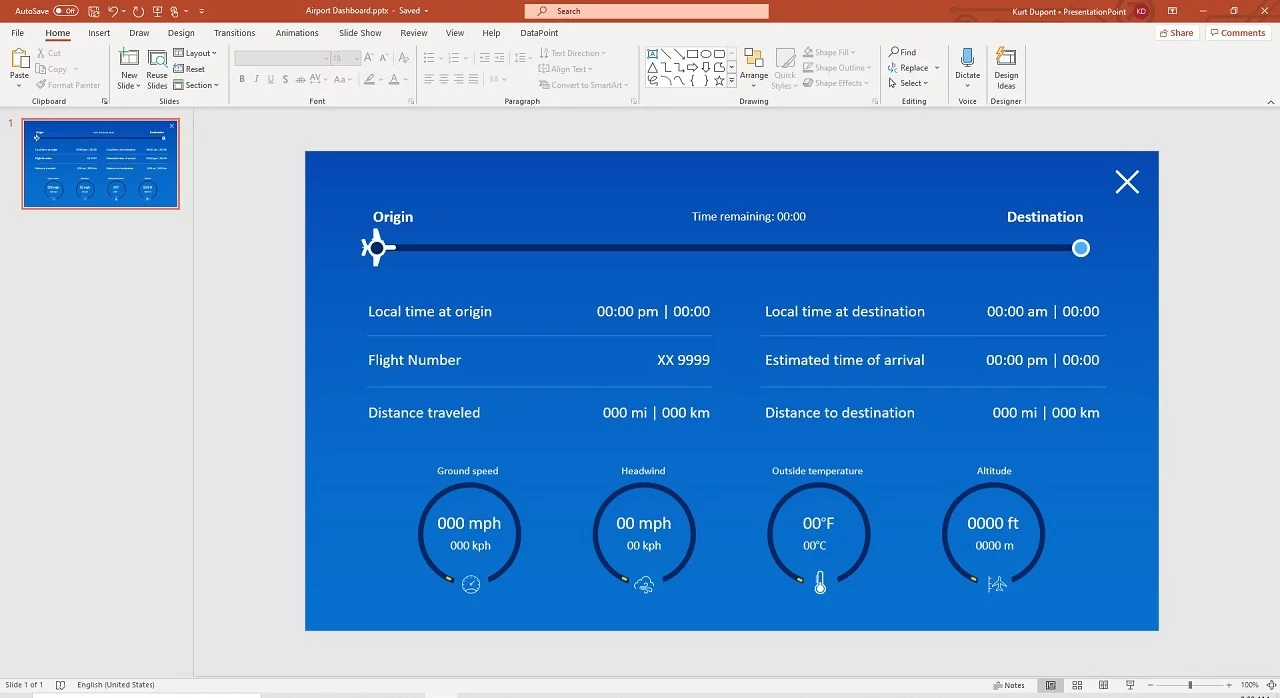Open Reading View from status bar
Viewport: 1280px width, 698px height.
[x=1103, y=685]
